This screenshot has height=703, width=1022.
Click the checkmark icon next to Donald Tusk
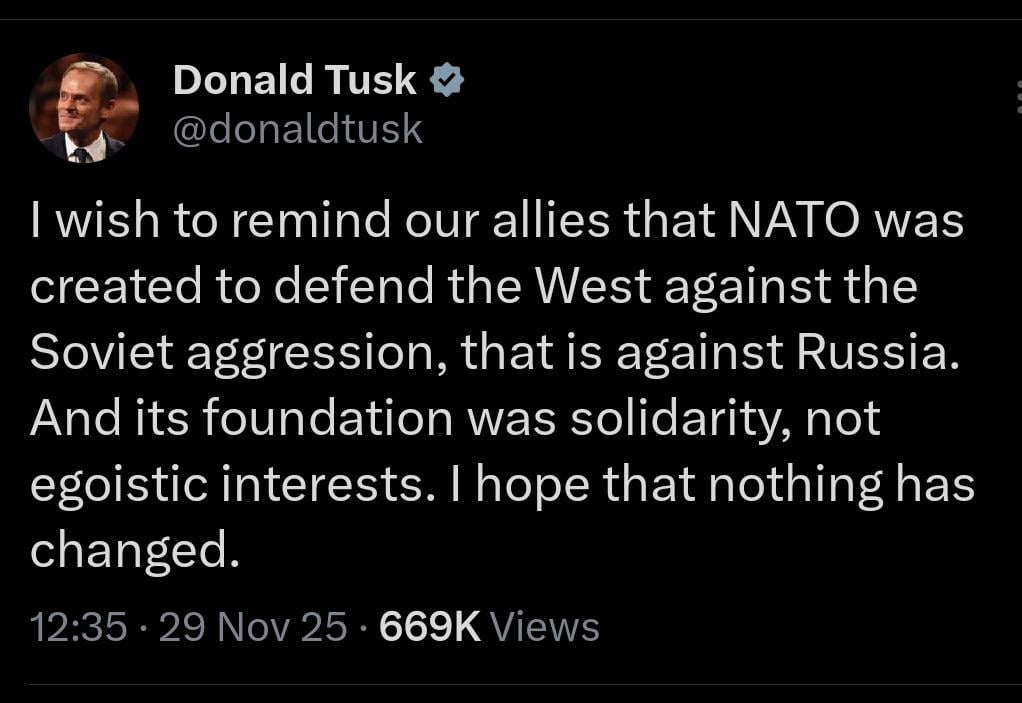(447, 78)
